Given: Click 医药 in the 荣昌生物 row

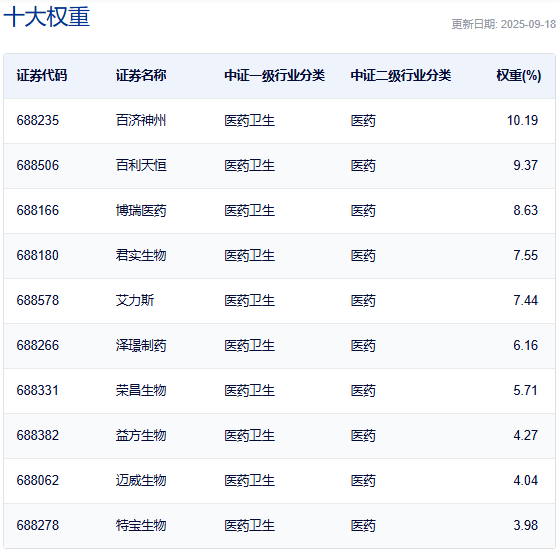Looking at the screenshot, I should click(363, 390).
